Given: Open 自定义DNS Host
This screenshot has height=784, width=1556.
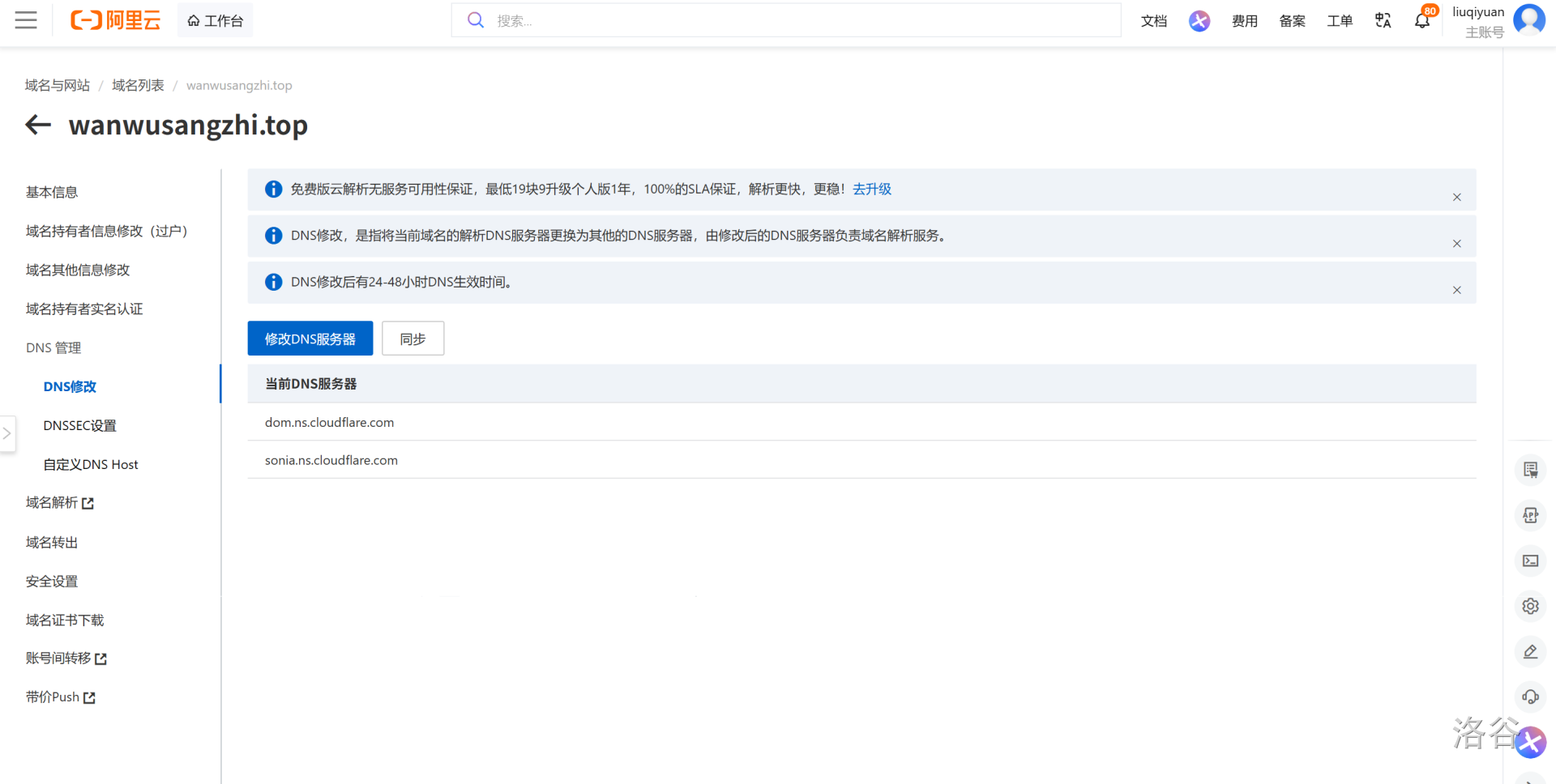Looking at the screenshot, I should (x=91, y=464).
